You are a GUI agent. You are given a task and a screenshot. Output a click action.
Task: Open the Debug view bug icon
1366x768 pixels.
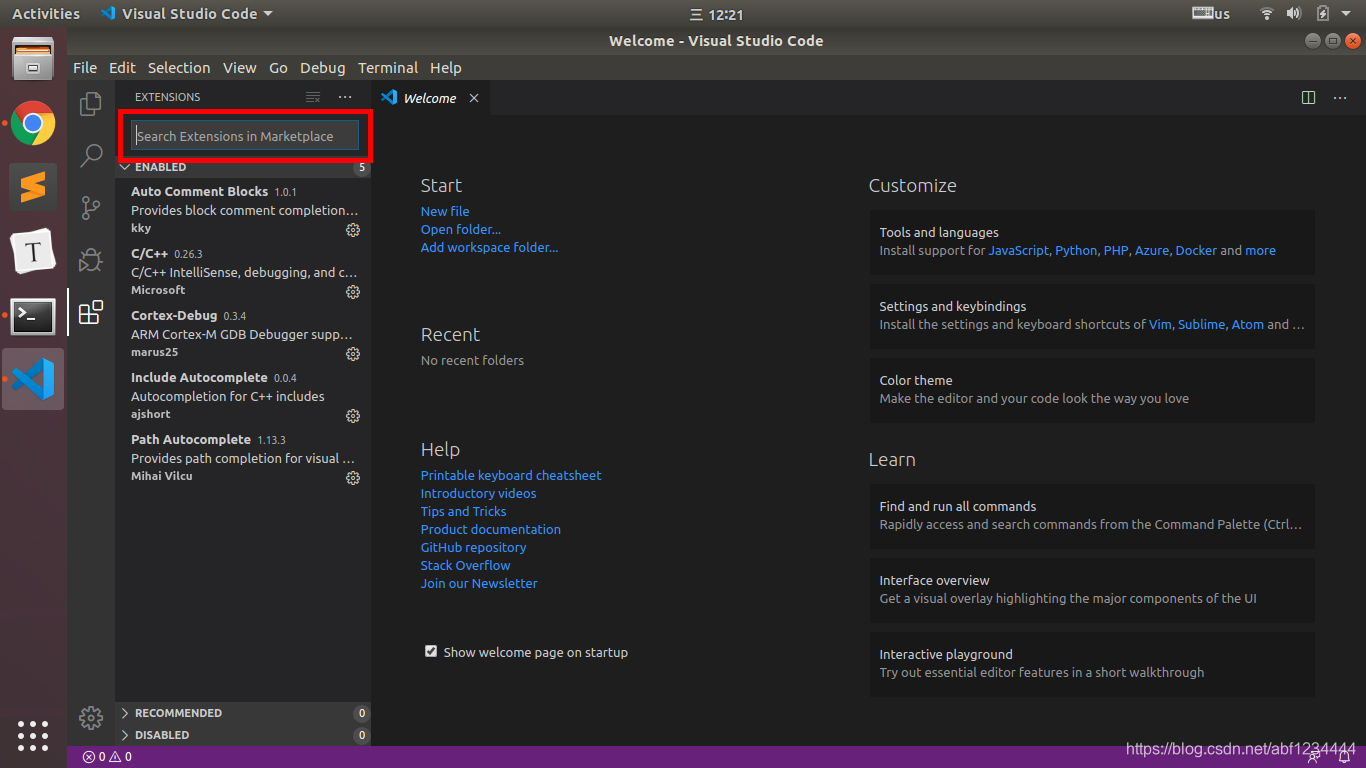[91, 260]
